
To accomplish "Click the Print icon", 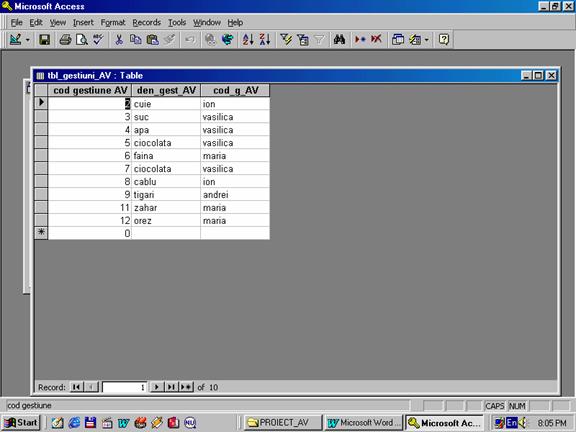I will pyautogui.click(x=65, y=39).
